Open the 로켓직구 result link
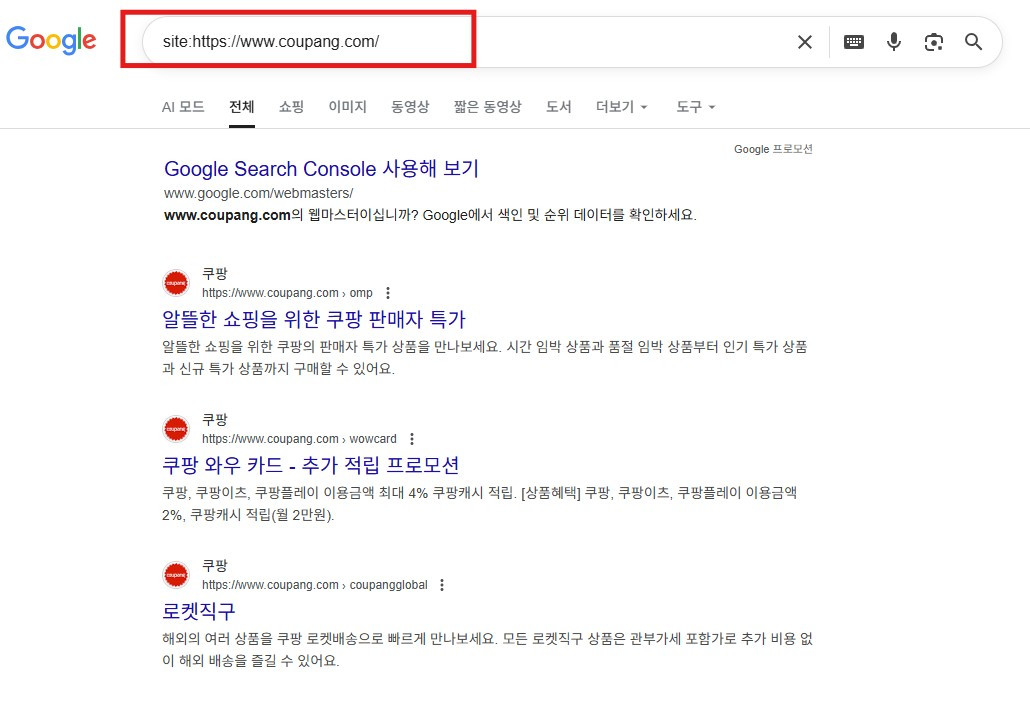 coord(198,611)
